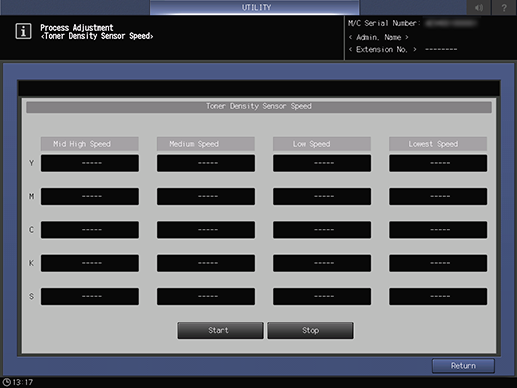517x388 pixels.
Task: Select the K value under Lowest Speed
Action: pos(438,263)
